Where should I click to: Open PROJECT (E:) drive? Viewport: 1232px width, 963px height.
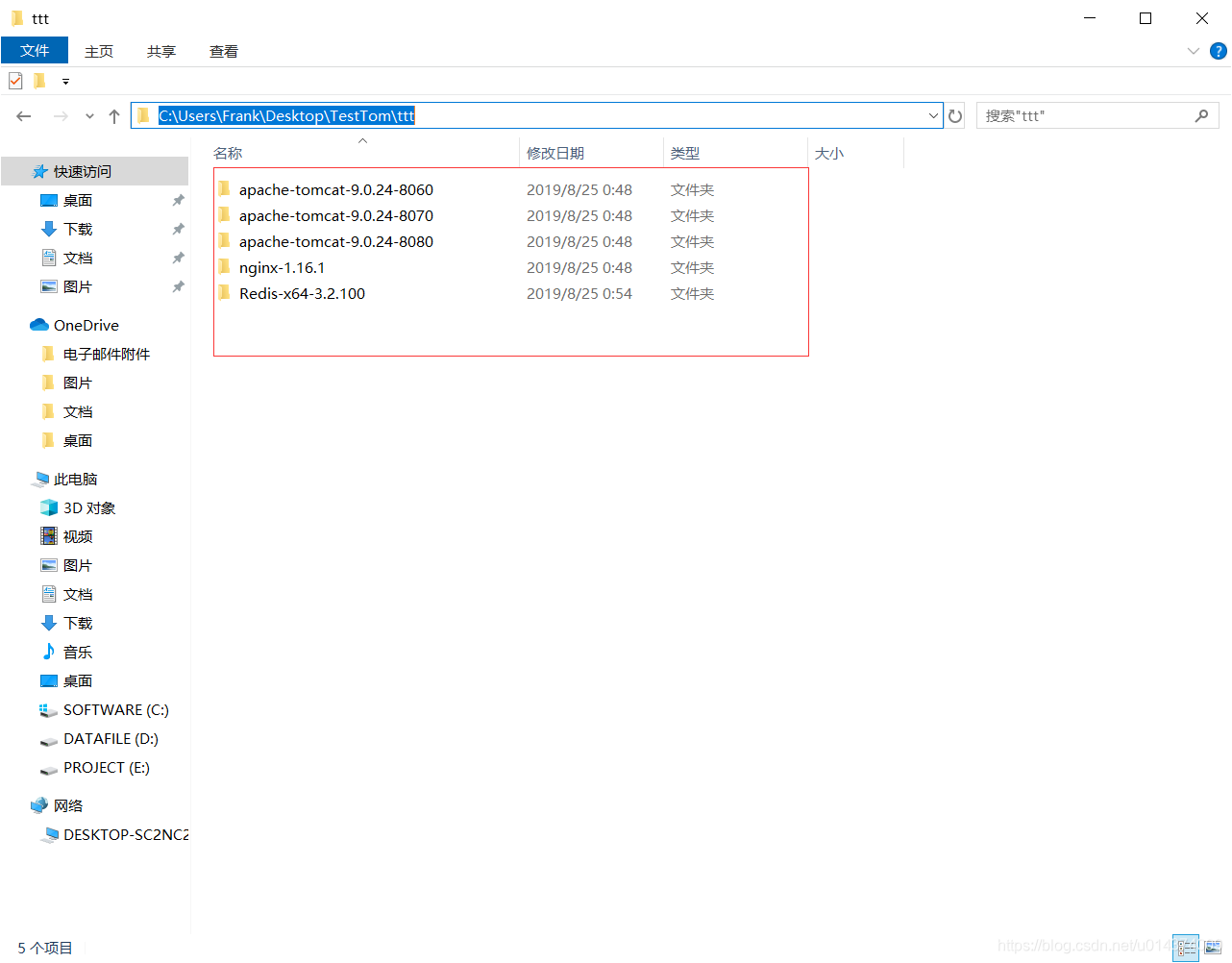(106, 767)
